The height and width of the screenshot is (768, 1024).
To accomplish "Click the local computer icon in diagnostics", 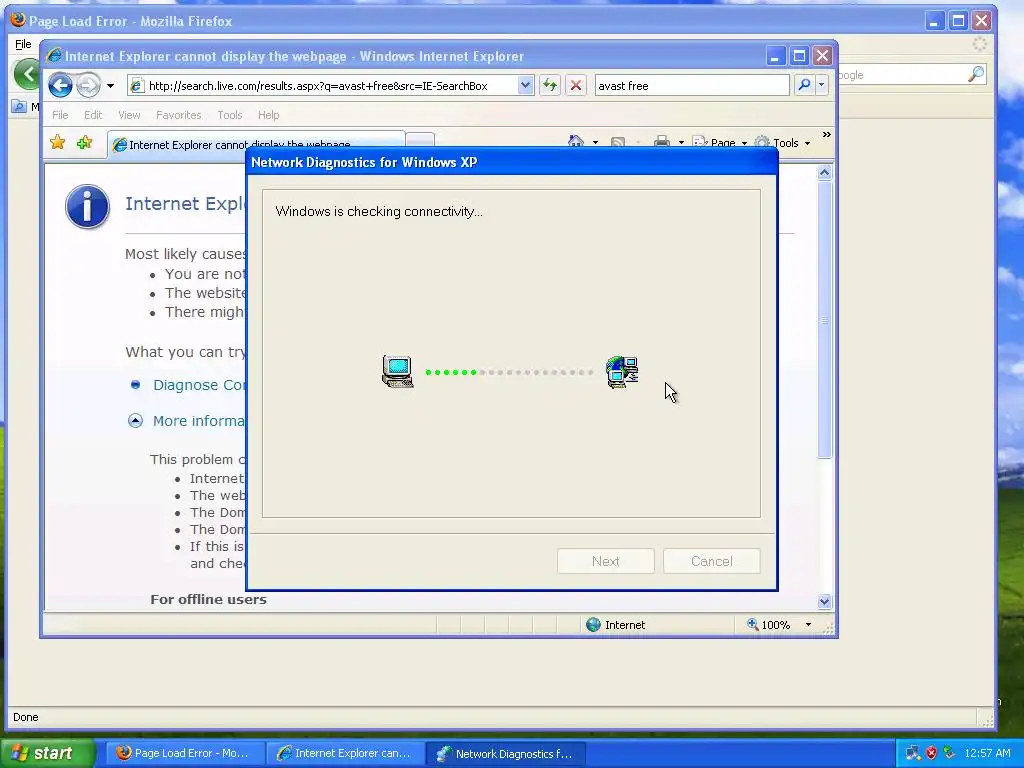I will coord(398,372).
